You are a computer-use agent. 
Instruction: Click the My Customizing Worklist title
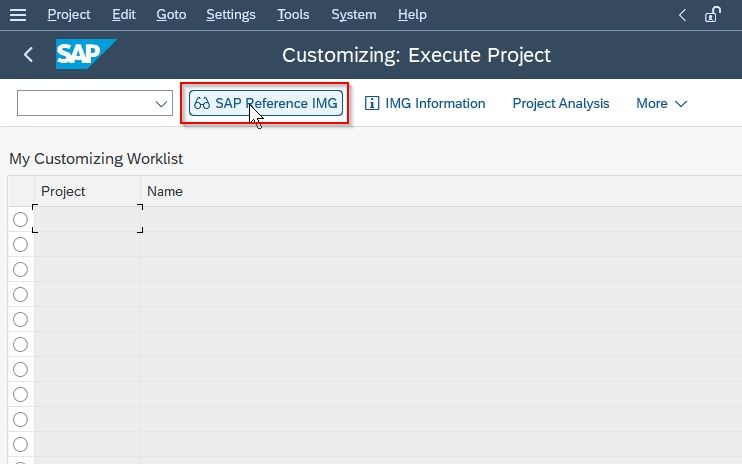(x=96, y=158)
